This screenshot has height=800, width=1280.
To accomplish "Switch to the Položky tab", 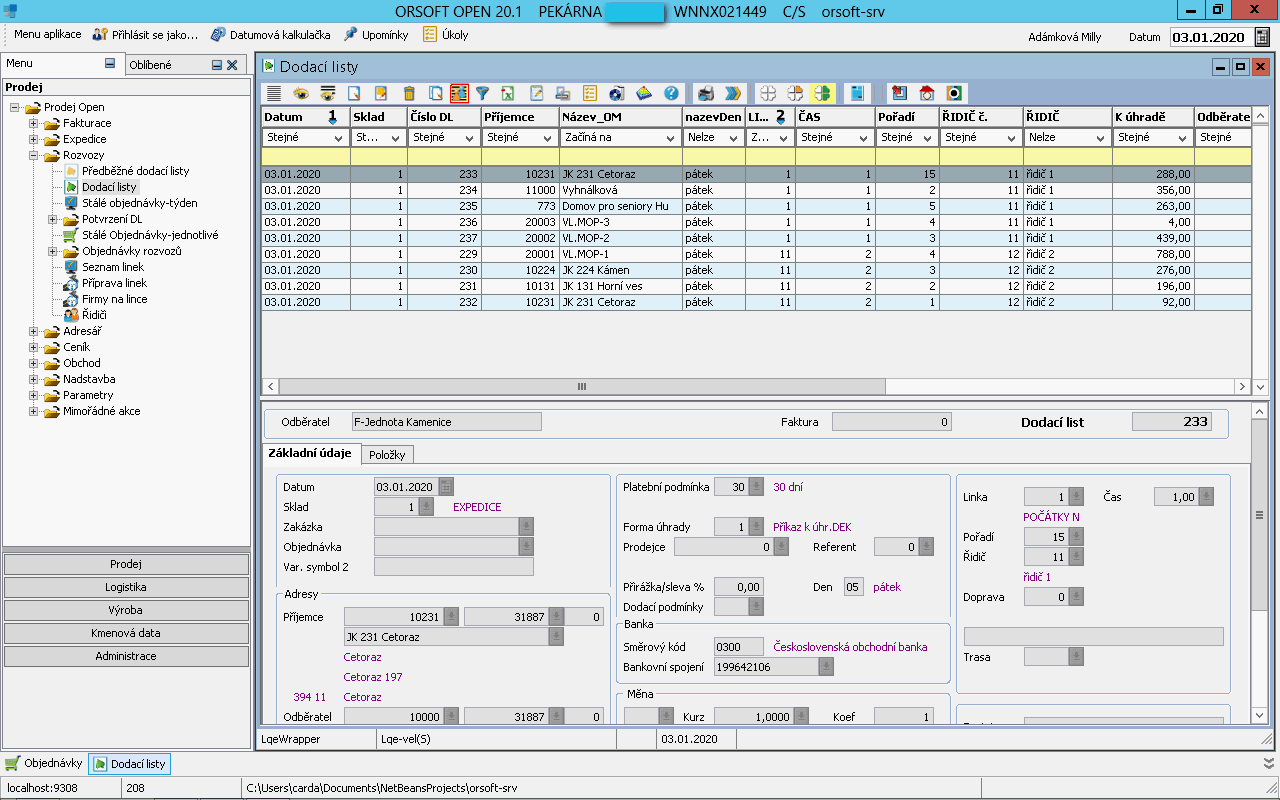I will 387,455.
